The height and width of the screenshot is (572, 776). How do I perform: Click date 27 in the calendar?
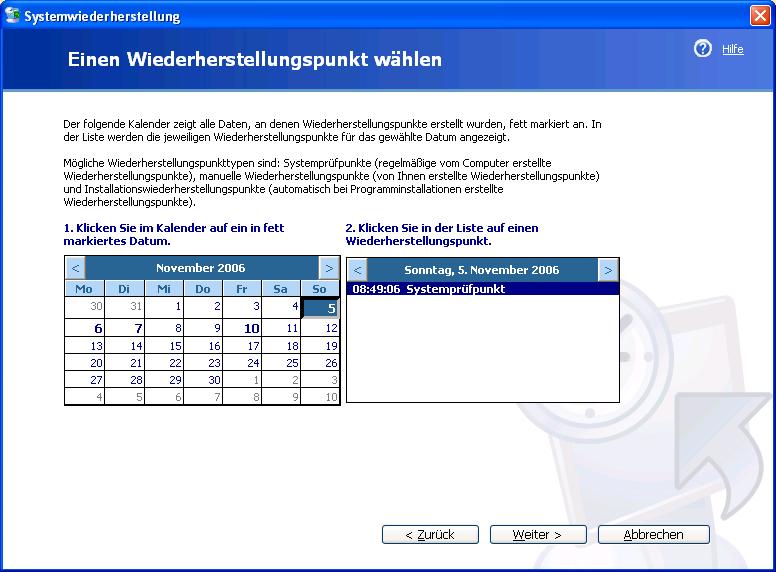pyautogui.click(x=85, y=380)
